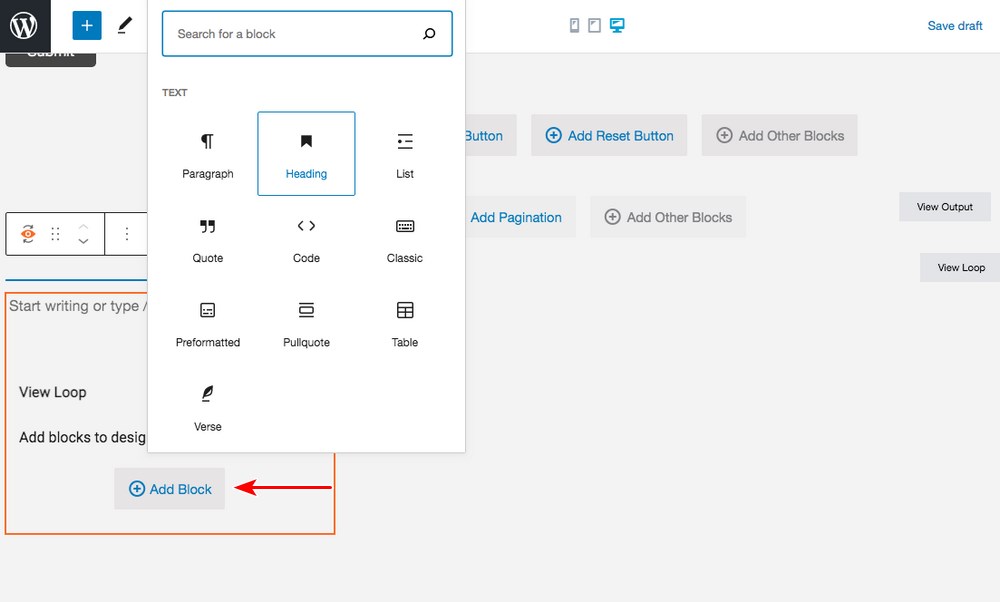Click the Add blocks to design text
Screen dimensions: 1000x602
[82, 437]
